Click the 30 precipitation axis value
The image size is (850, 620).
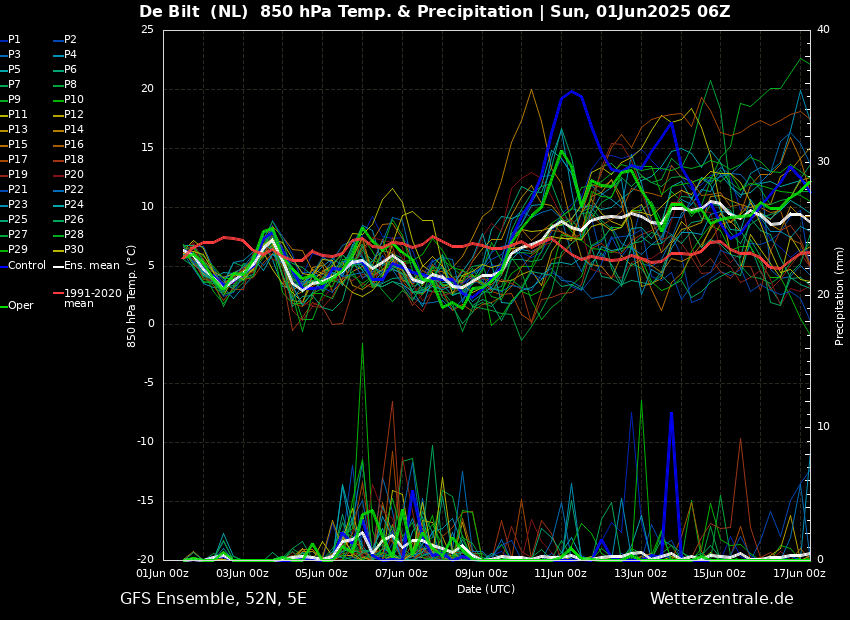tap(823, 162)
